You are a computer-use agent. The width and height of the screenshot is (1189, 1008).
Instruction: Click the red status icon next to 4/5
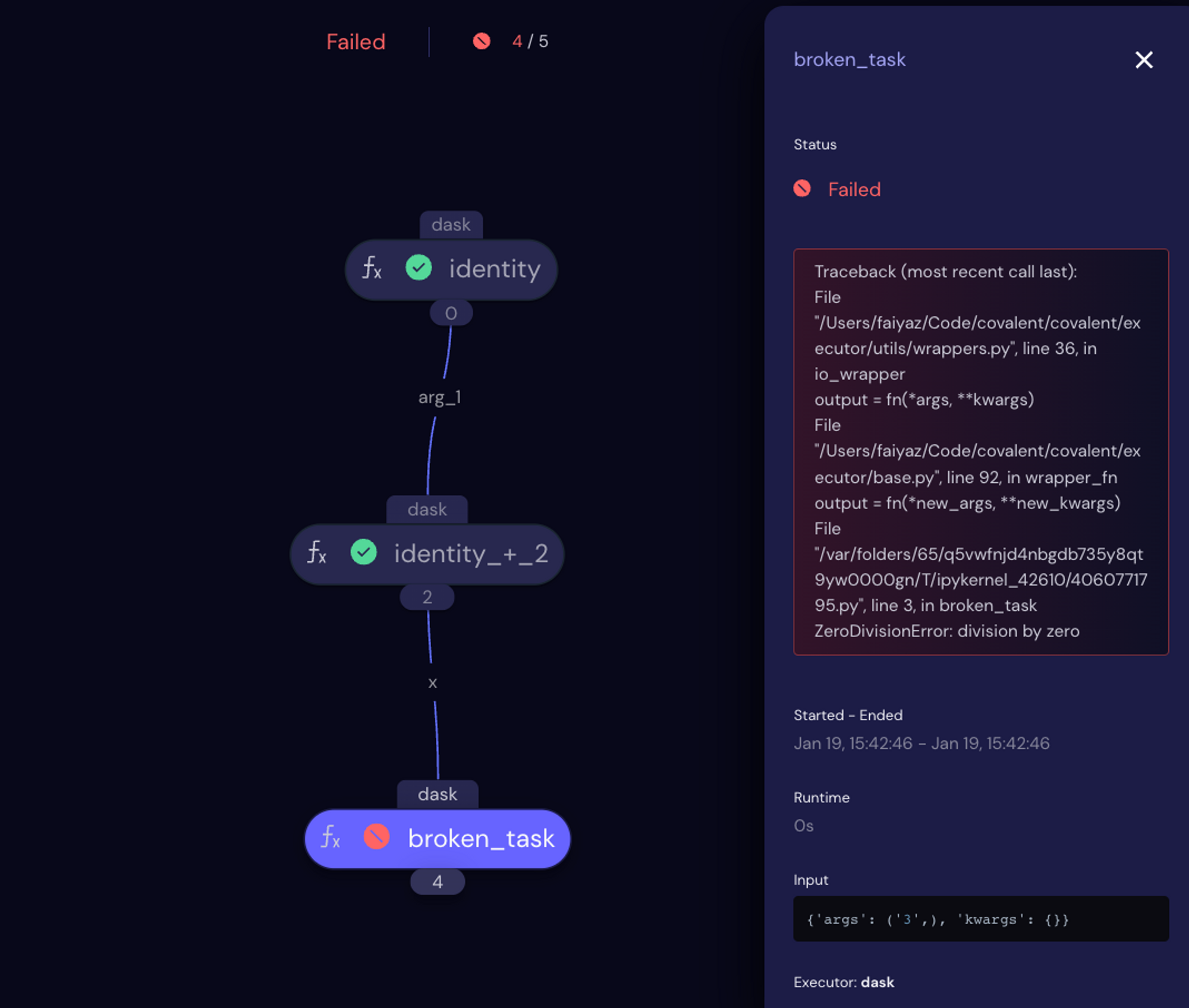[480, 41]
